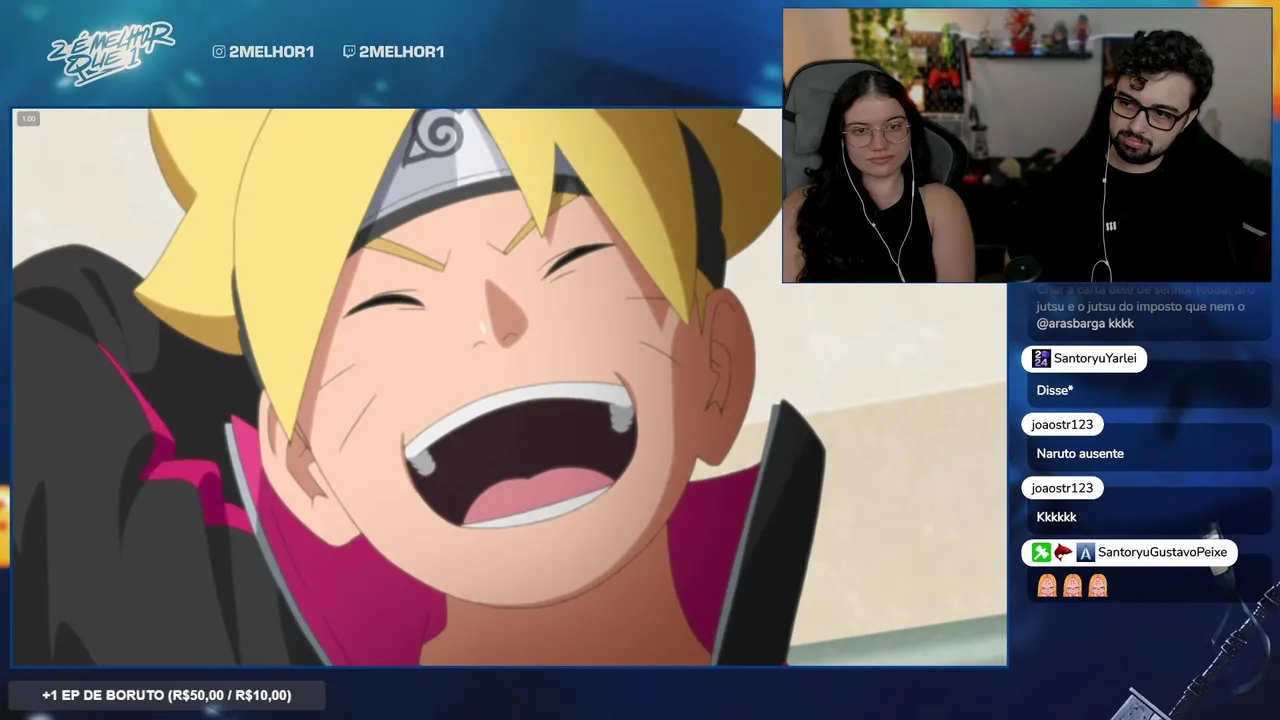Click the Twitch handle text 2MELHOR1
1280x720 pixels.
(401, 52)
